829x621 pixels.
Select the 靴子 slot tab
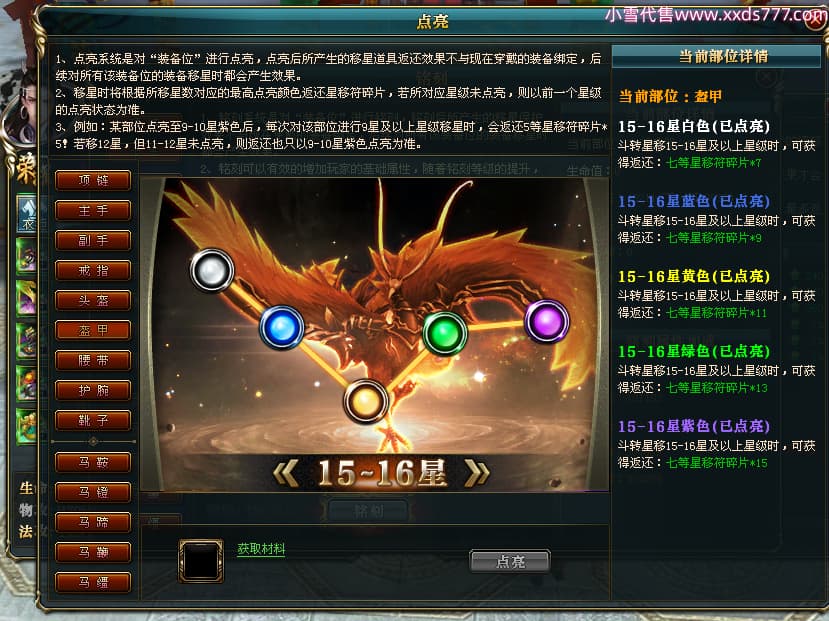coord(93,421)
